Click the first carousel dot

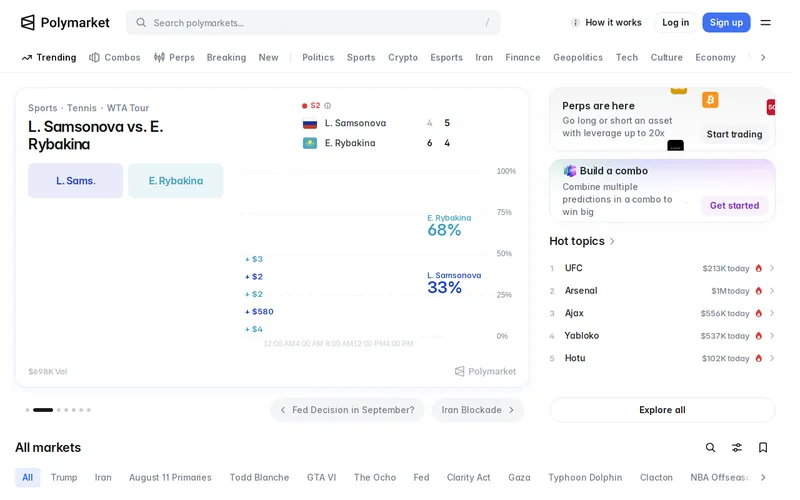[x=27, y=410]
